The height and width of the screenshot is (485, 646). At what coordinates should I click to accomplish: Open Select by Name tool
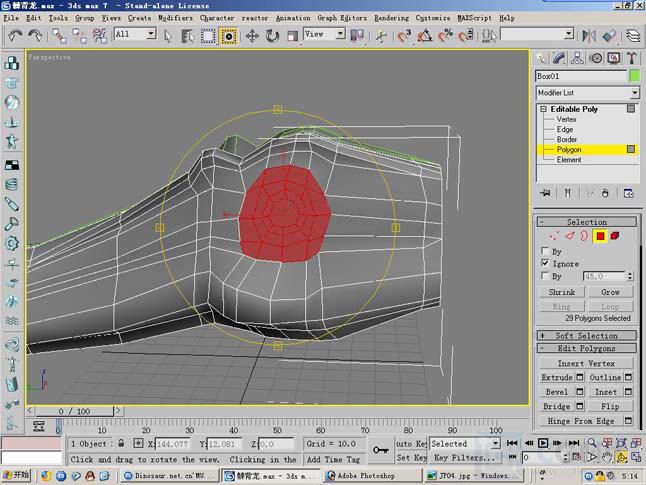[x=188, y=36]
